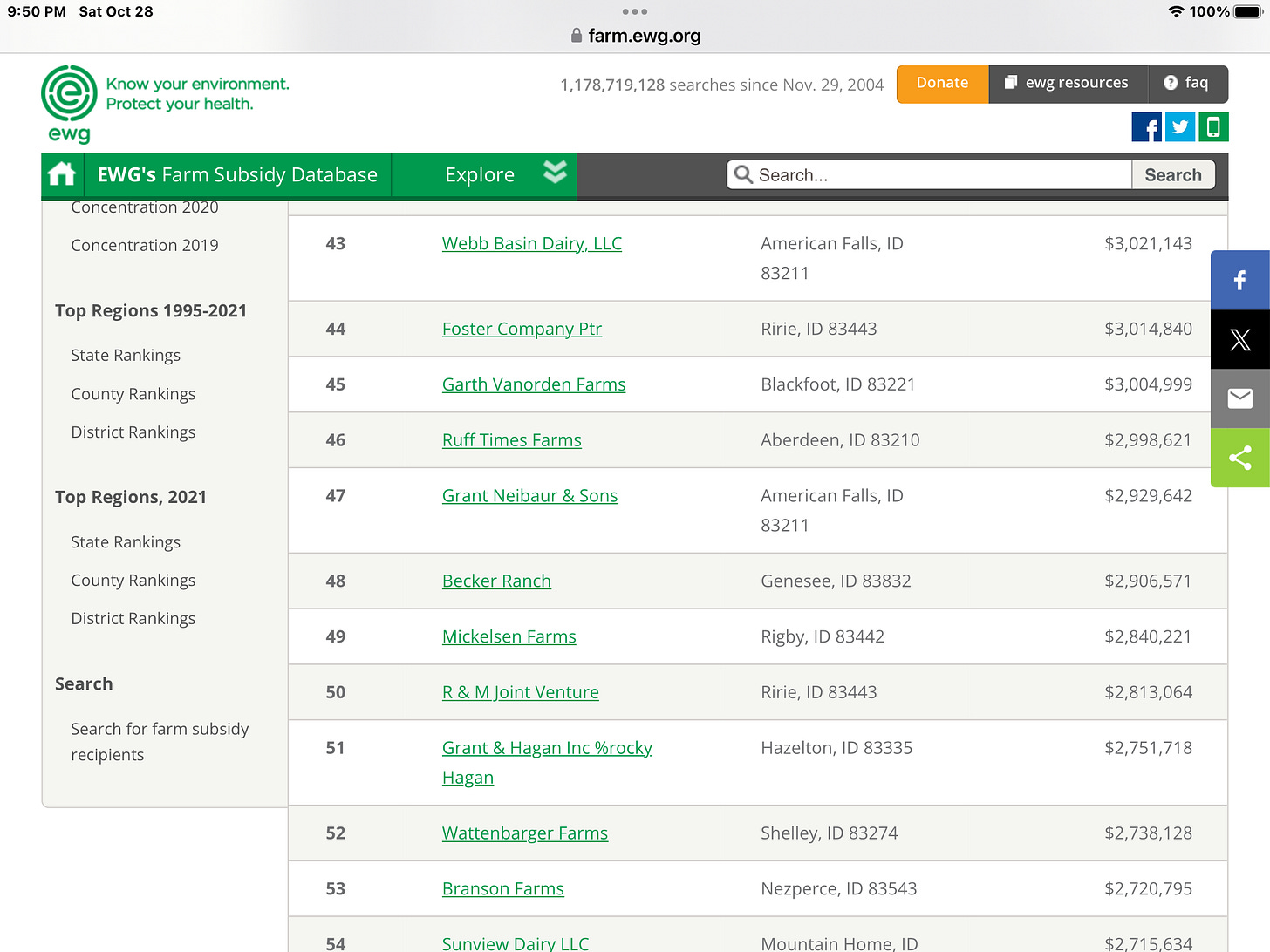
Task: Open Branson Farms recipient
Action: click(503, 889)
